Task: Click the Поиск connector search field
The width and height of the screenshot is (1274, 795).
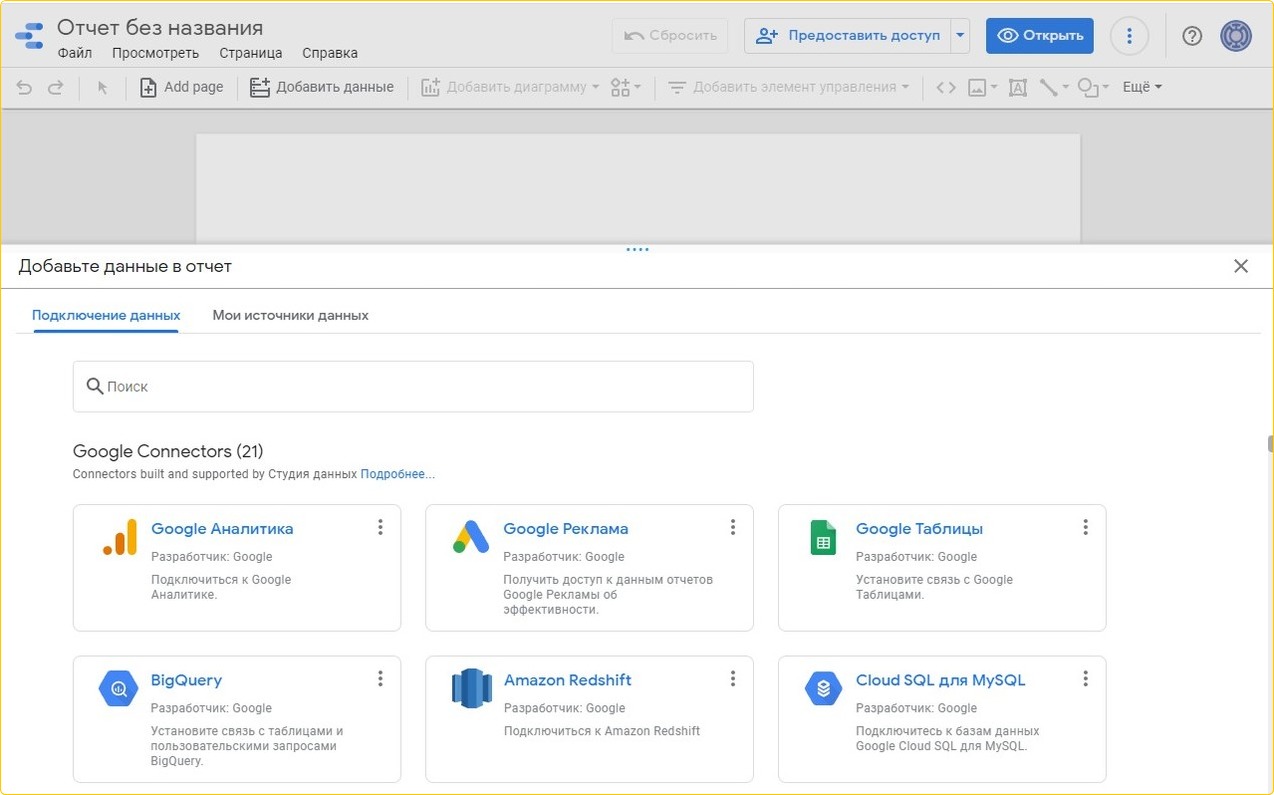Action: point(412,386)
